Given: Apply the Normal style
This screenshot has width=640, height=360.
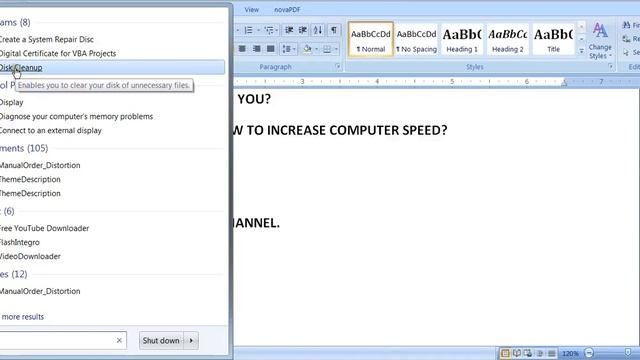Looking at the screenshot, I should (371, 39).
